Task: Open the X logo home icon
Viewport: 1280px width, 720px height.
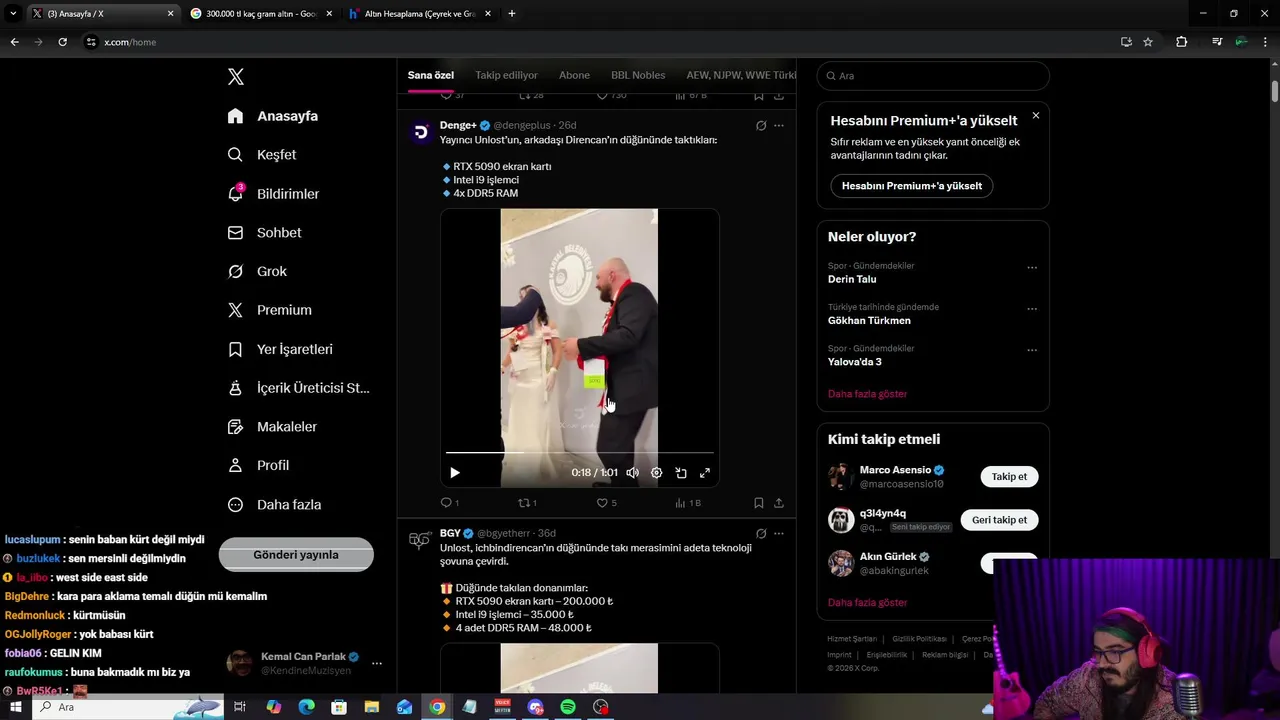Action: [x=235, y=77]
